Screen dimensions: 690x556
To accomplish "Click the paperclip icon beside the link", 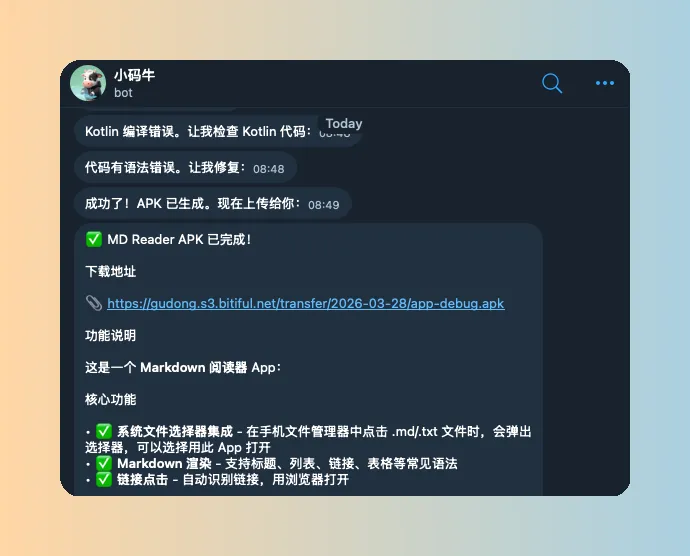I will pyautogui.click(x=94, y=303).
